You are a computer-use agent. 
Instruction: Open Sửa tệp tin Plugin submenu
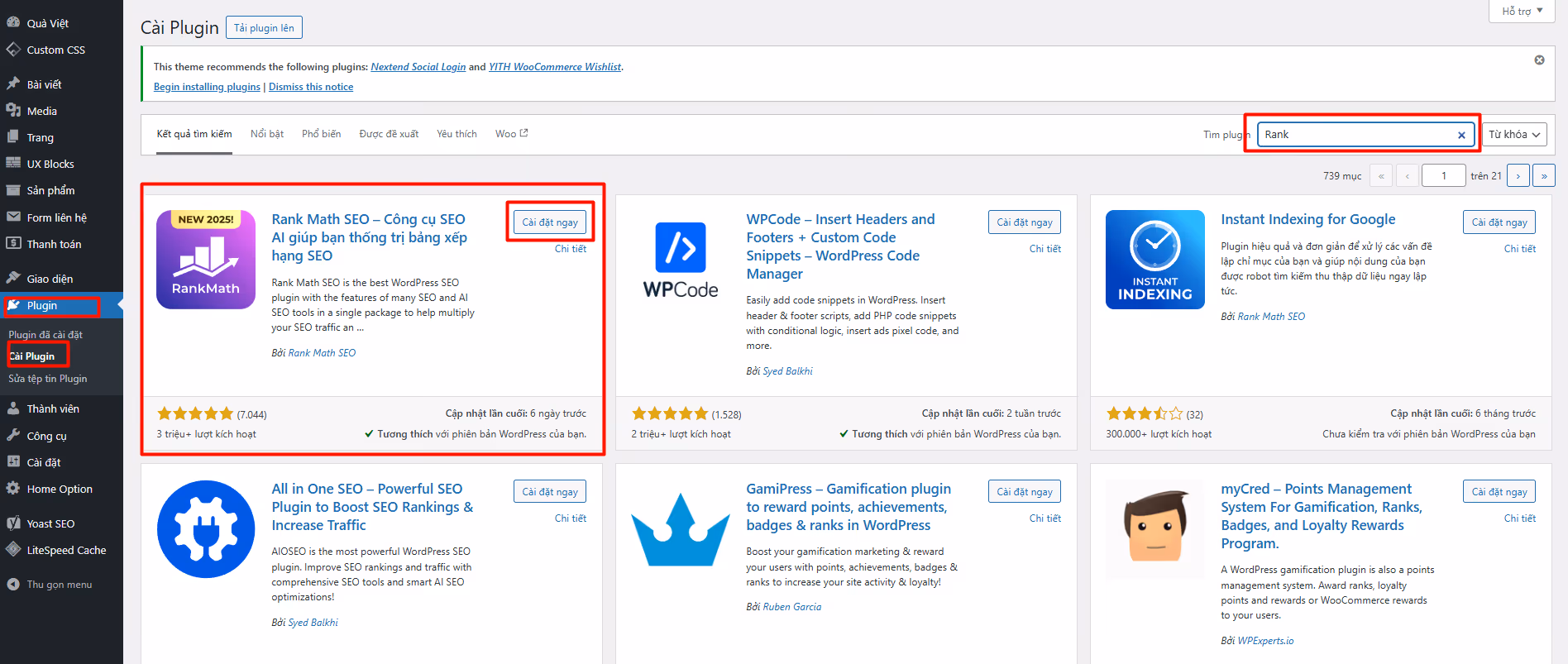[48, 379]
